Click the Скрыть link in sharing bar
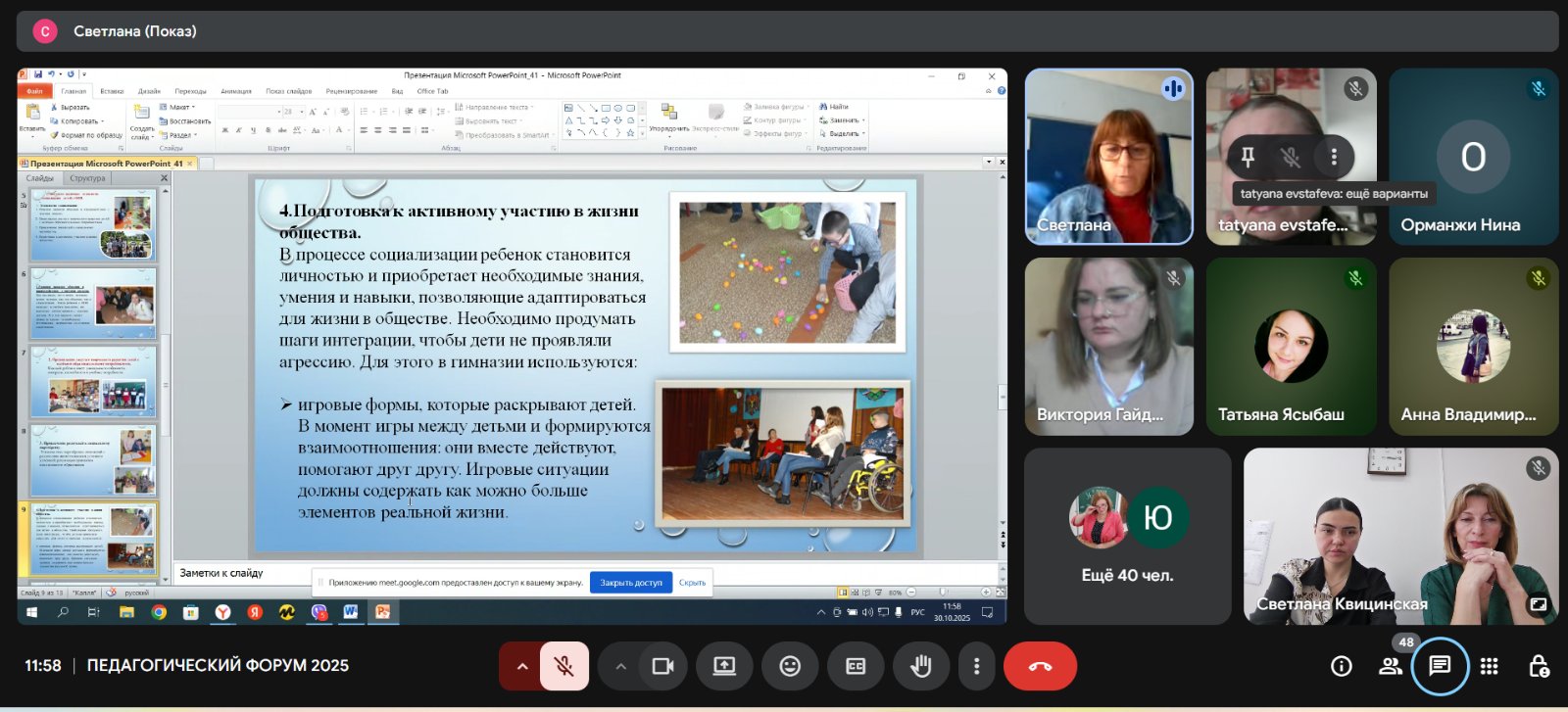1568x712 pixels. pyautogui.click(x=692, y=582)
